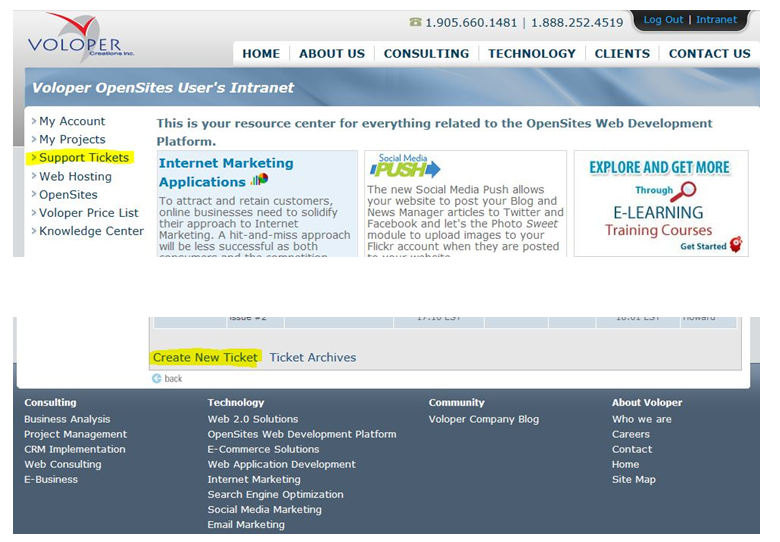Click Get Started text
The image size is (780, 542).
[703, 246]
